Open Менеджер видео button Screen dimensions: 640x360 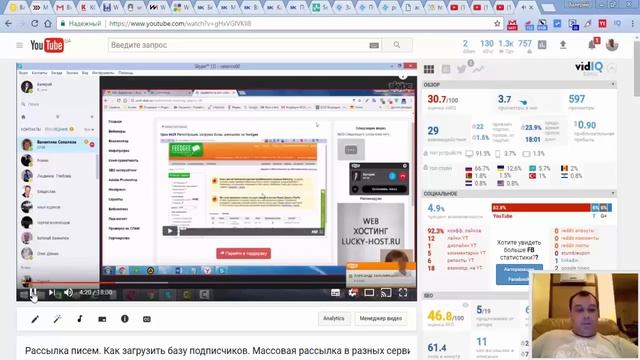click(380, 318)
